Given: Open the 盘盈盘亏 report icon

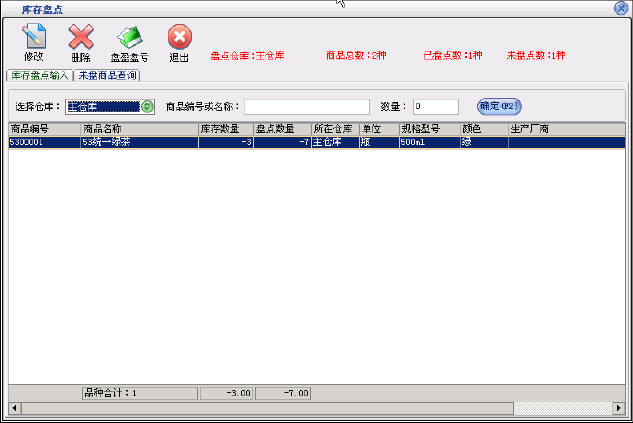Looking at the screenshot, I should [129, 41].
